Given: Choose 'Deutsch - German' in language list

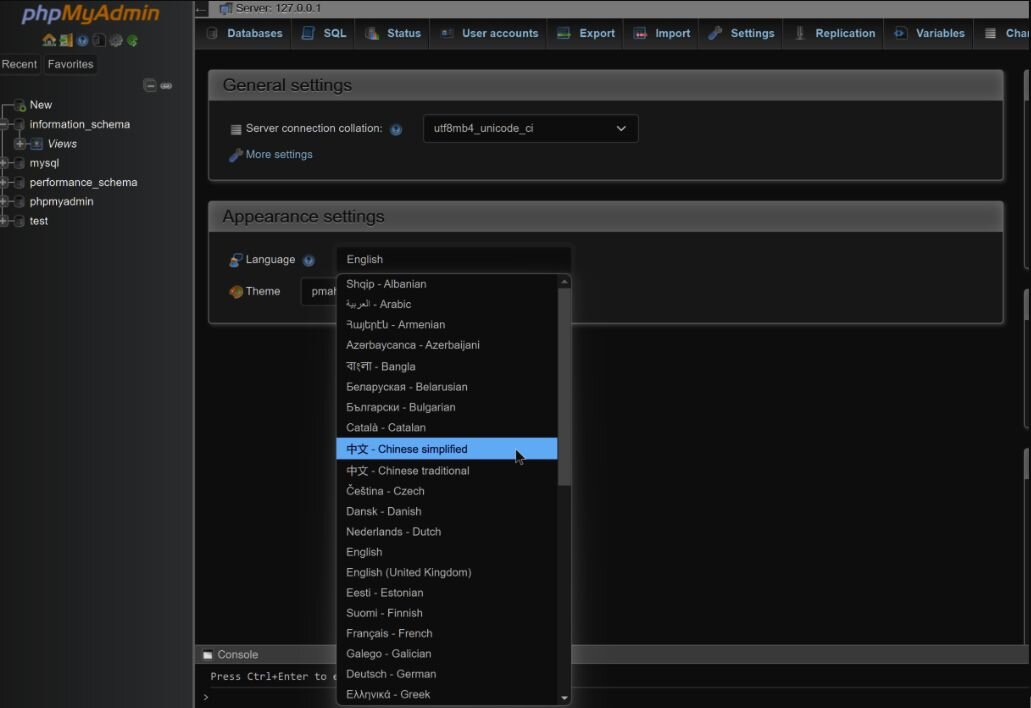Looking at the screenshot, I should click(x=391, y=674).
